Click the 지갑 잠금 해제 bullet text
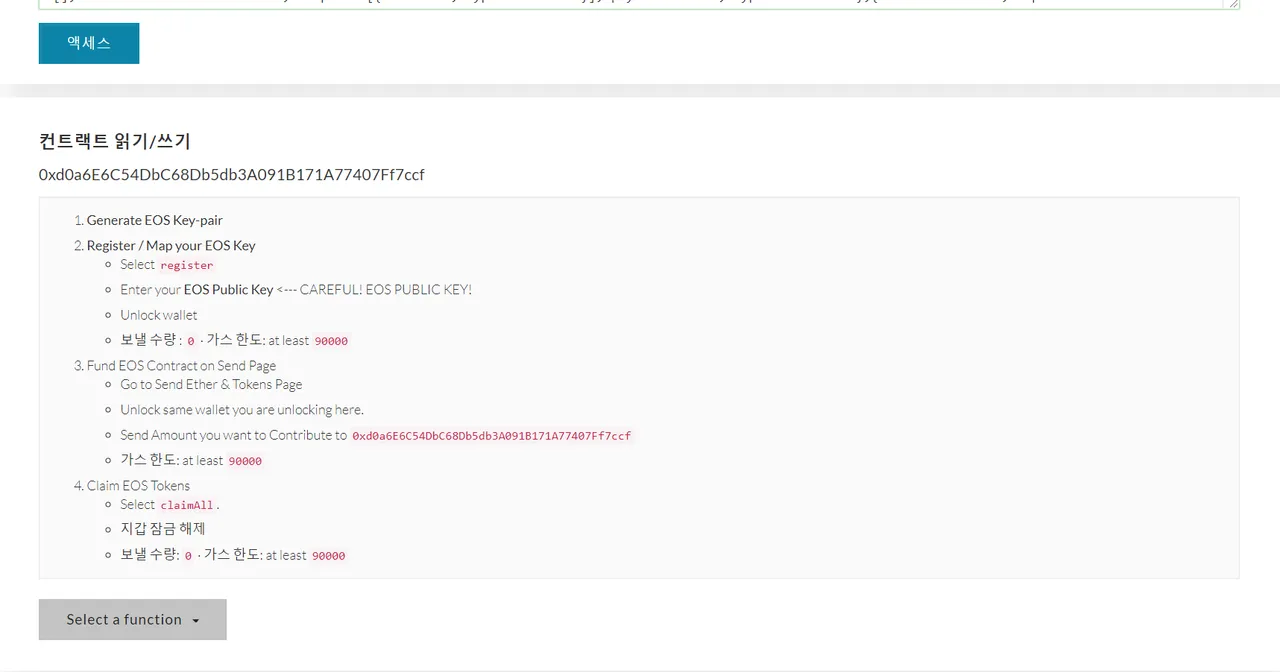Image resolution: width=1280 pixels, height=672 pixels. [163, 528]
